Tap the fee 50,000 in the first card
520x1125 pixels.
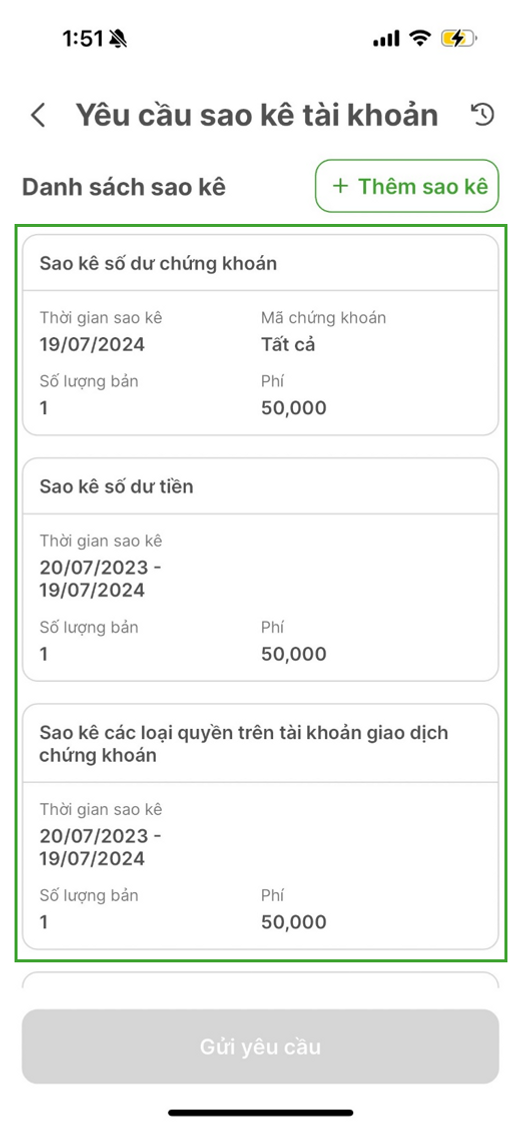(x=293, y=408)
